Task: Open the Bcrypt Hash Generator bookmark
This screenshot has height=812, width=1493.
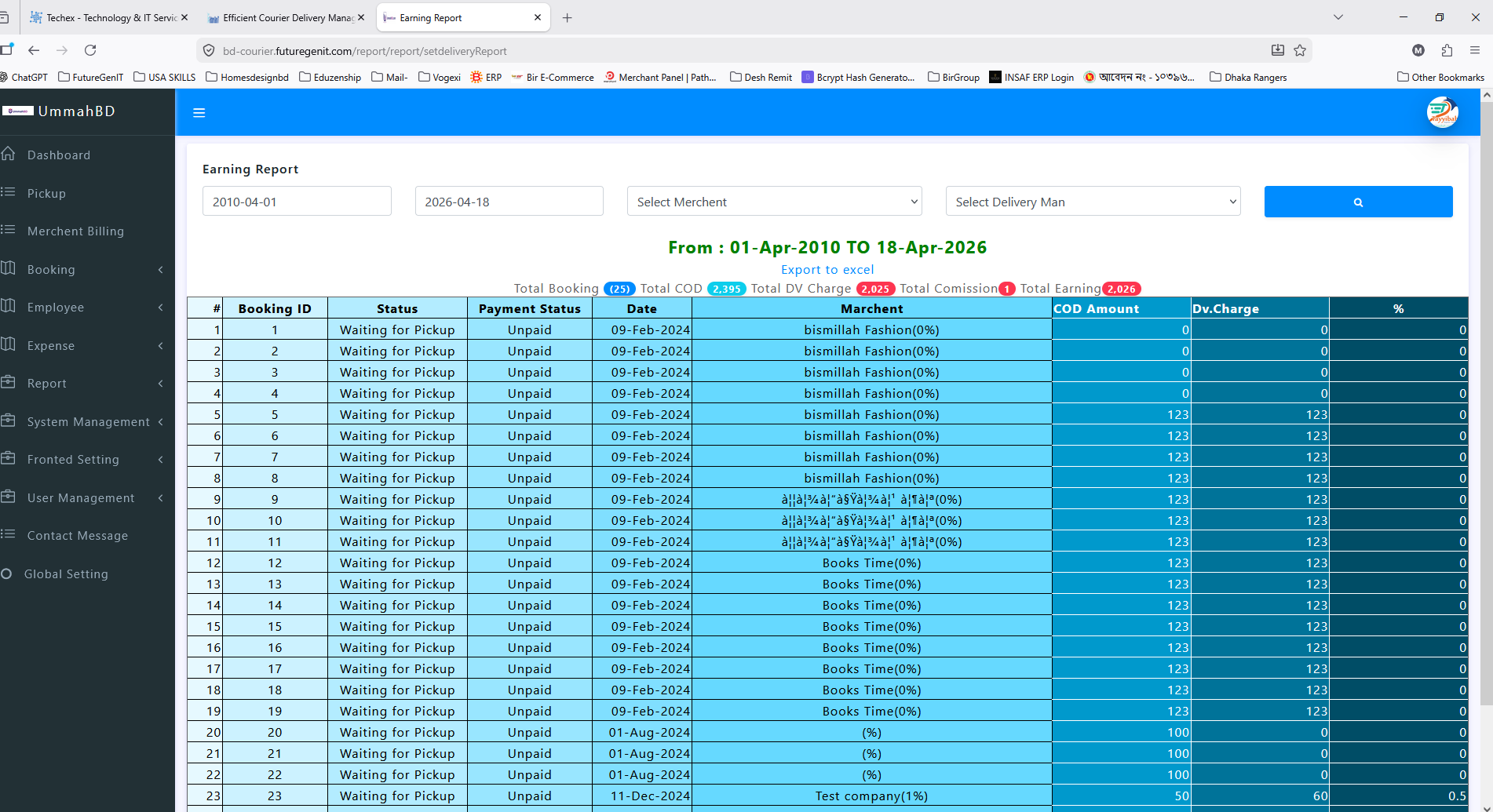Action: pos(858,77)
